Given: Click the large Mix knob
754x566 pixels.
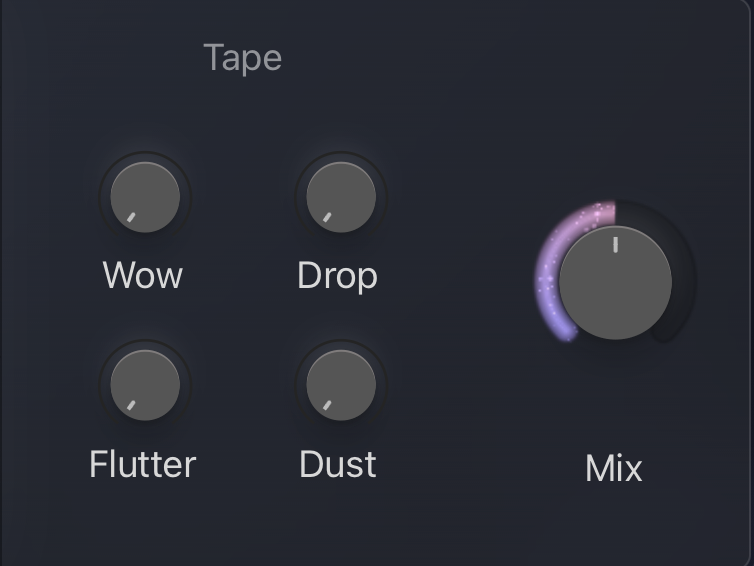Looking at the screenshot, I should [x=615, y=283].
